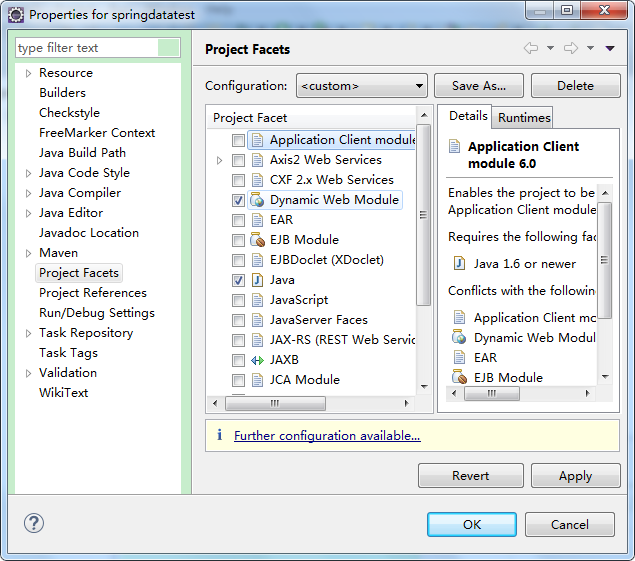Click the facet list vertical scrollbar thumb
Viewport: 635px width, 561px height.
424,215
